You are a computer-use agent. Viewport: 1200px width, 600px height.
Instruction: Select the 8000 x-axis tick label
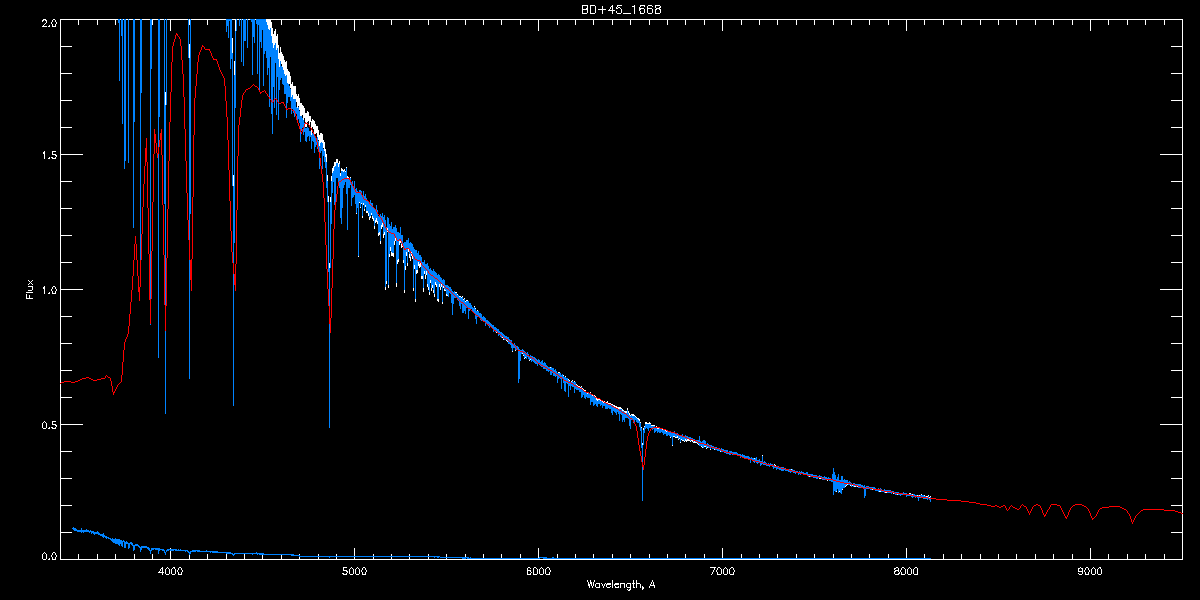pos(906,572)
